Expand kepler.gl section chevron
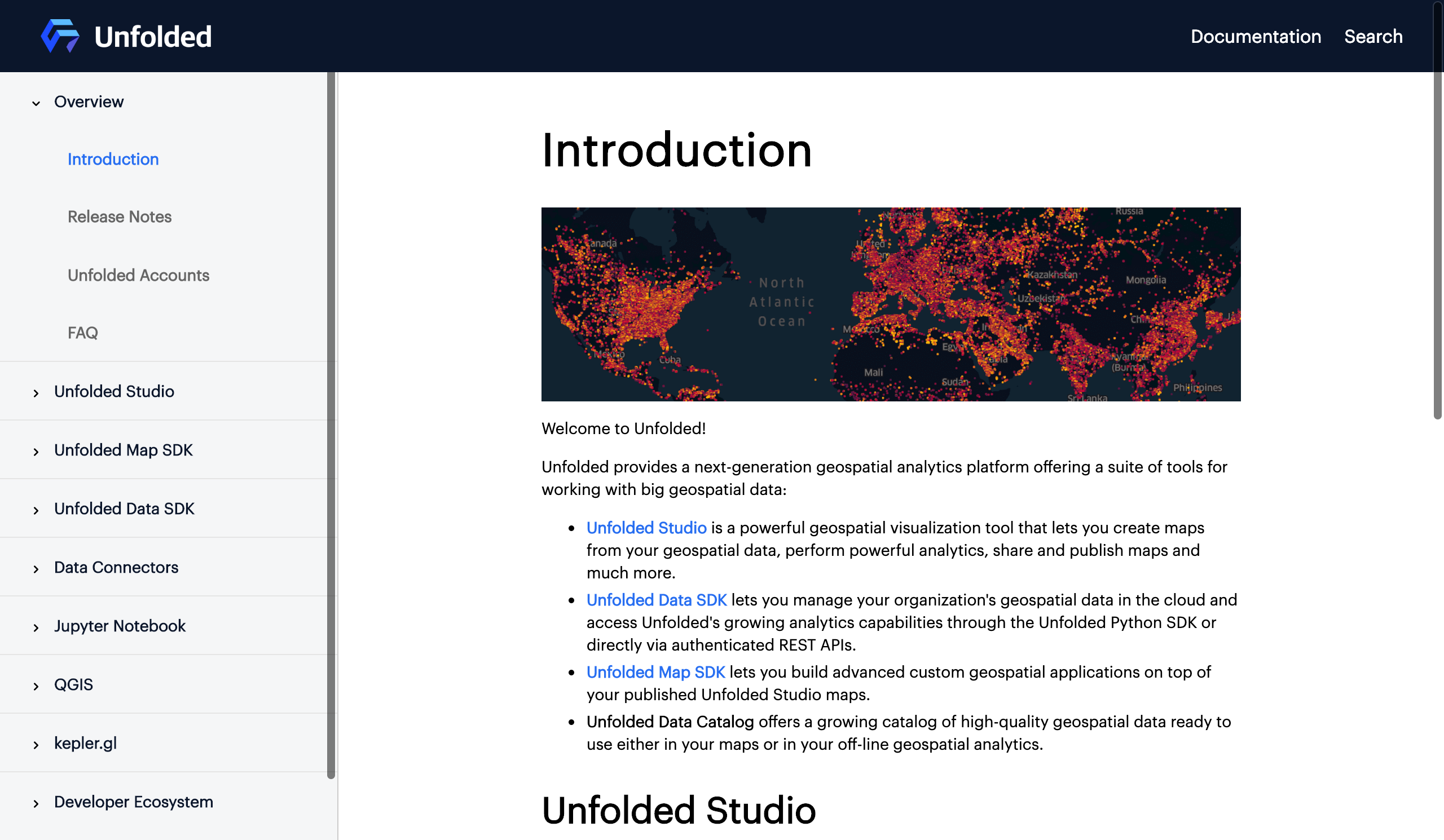The height and width of the screenshot is (840, 1444). 36,745
